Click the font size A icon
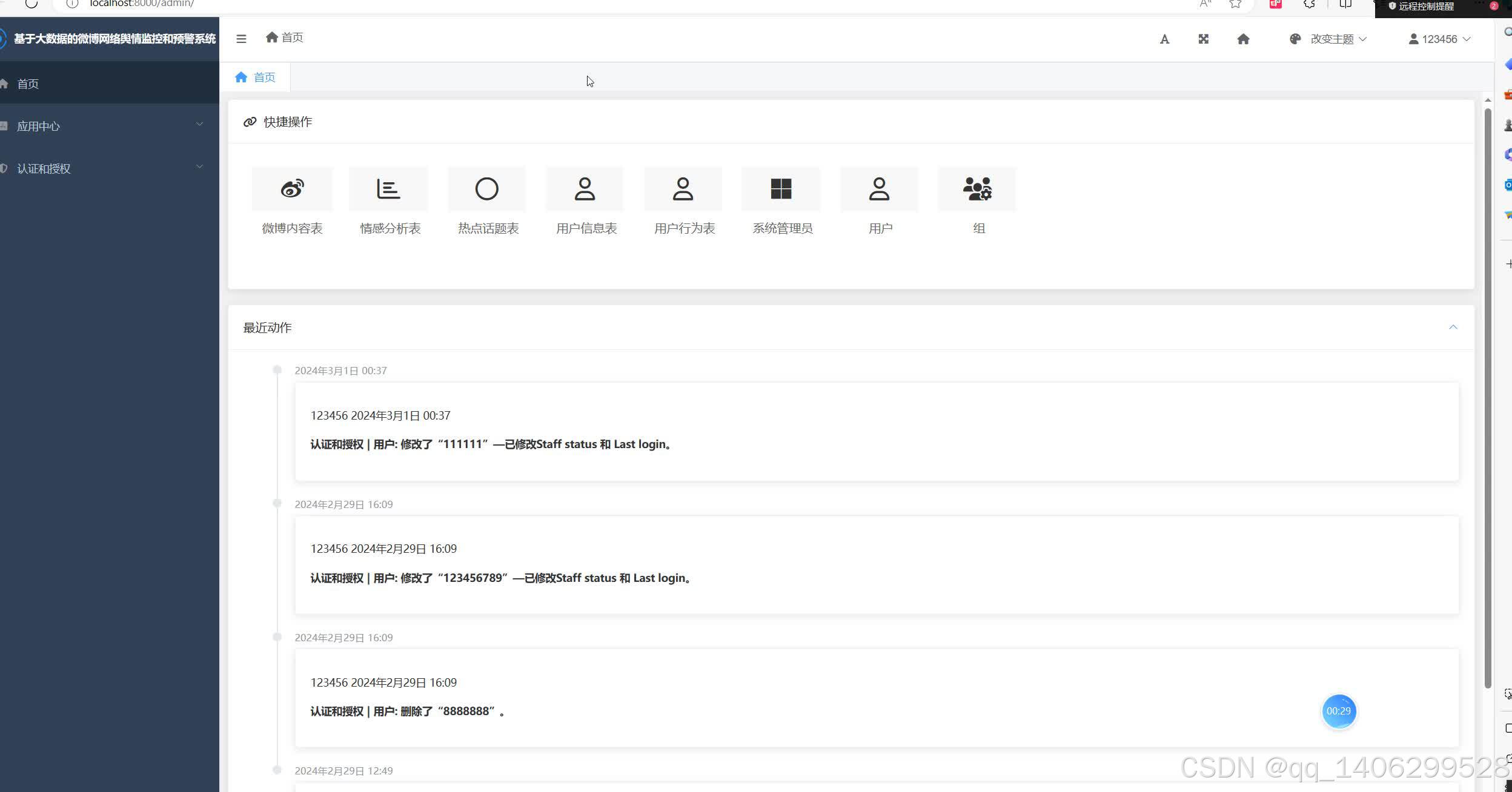The height and width of the screenshot is (792, 1512). pos(1164,39)
